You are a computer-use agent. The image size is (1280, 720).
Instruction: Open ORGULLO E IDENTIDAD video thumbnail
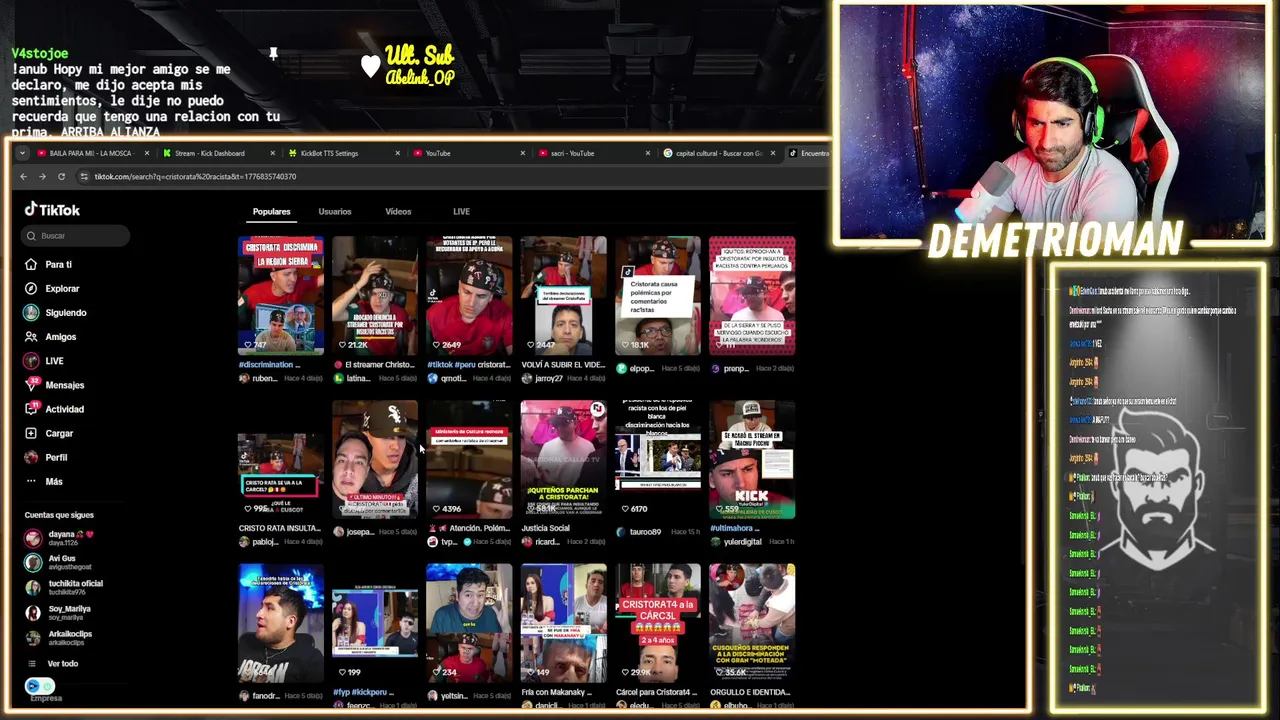[751, 624]
